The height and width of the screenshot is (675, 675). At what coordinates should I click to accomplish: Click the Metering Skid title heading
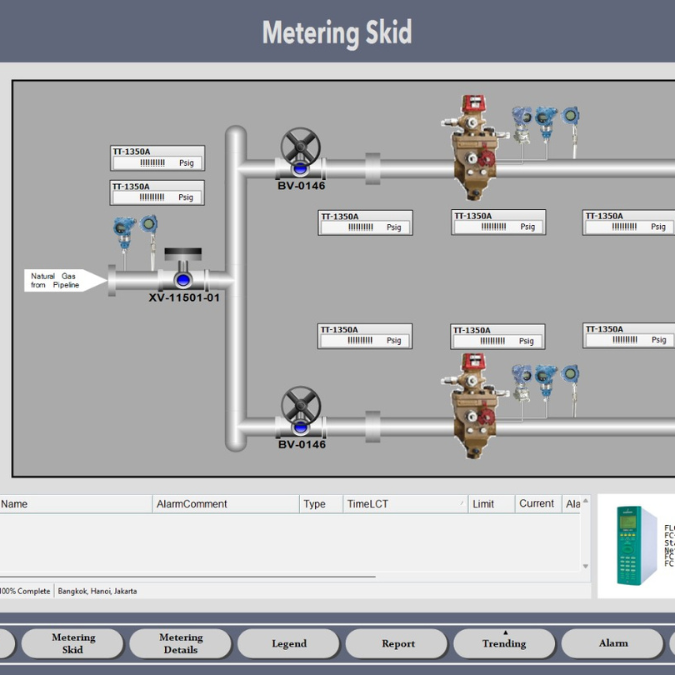coord(337,32)
